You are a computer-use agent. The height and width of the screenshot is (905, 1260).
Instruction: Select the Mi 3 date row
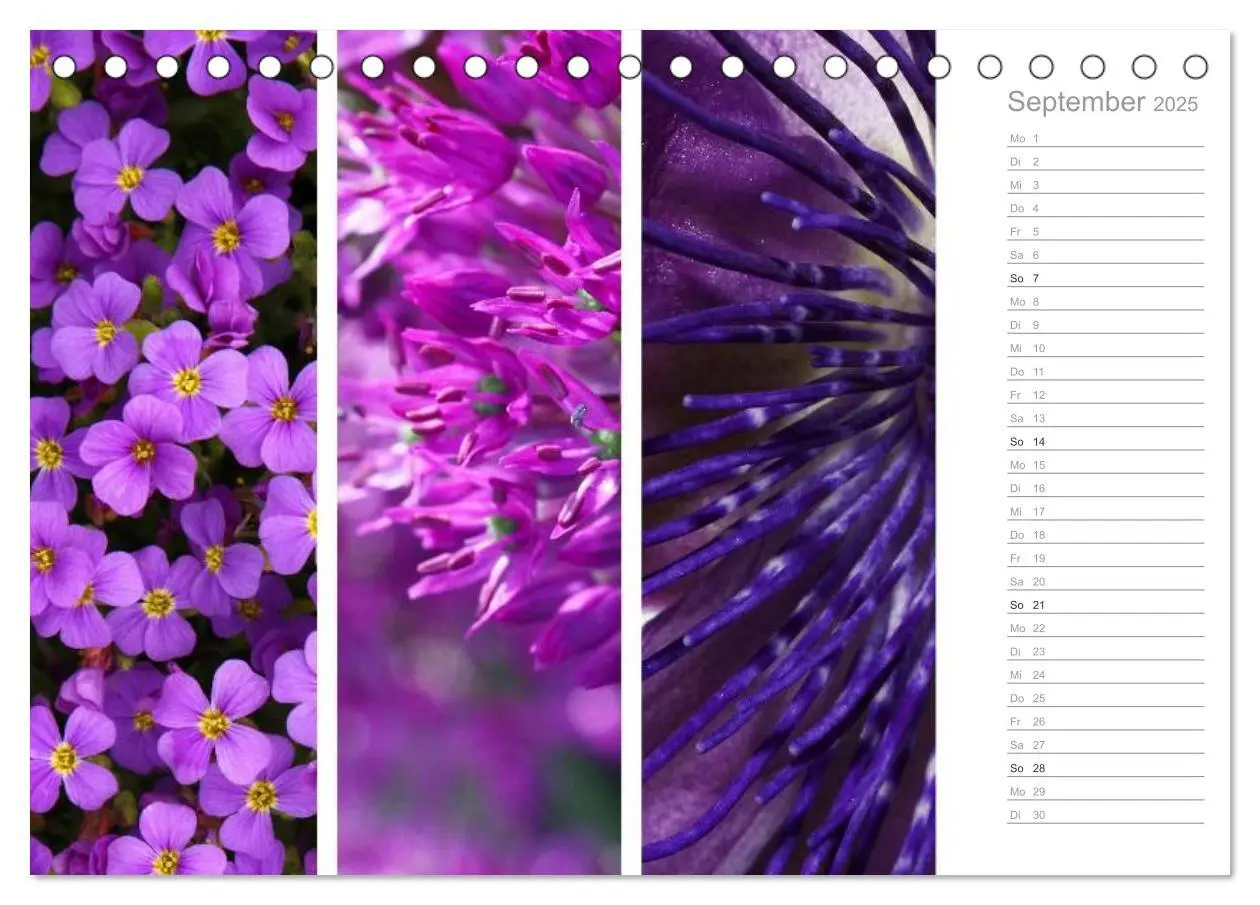pos(1105,185)
